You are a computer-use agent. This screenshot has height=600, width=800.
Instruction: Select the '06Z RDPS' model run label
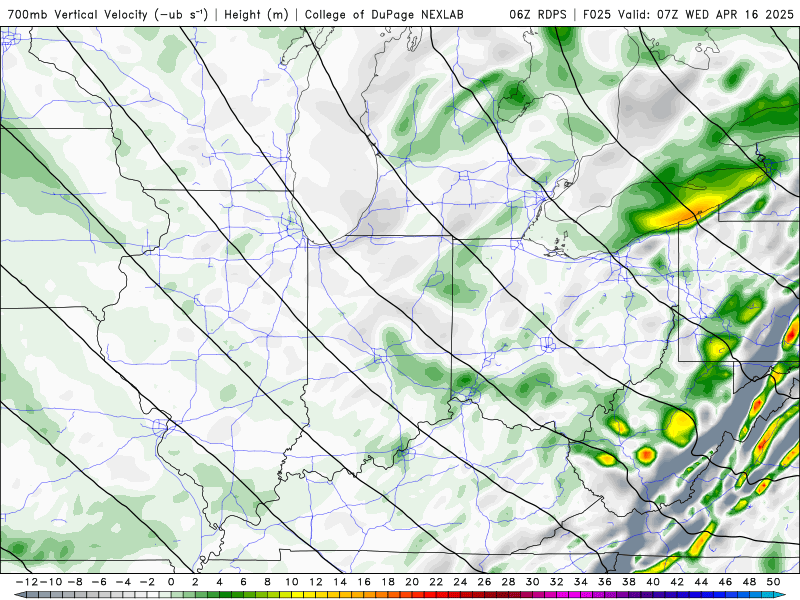[x=538, y=14]
